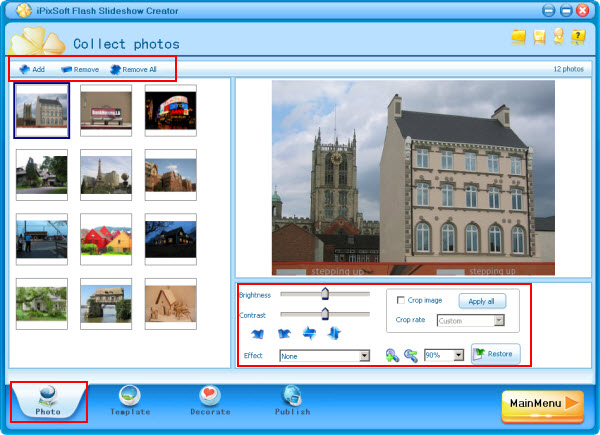Expand the 90% zoom level dropdown
600x435 pixels.
pos(458,355)
